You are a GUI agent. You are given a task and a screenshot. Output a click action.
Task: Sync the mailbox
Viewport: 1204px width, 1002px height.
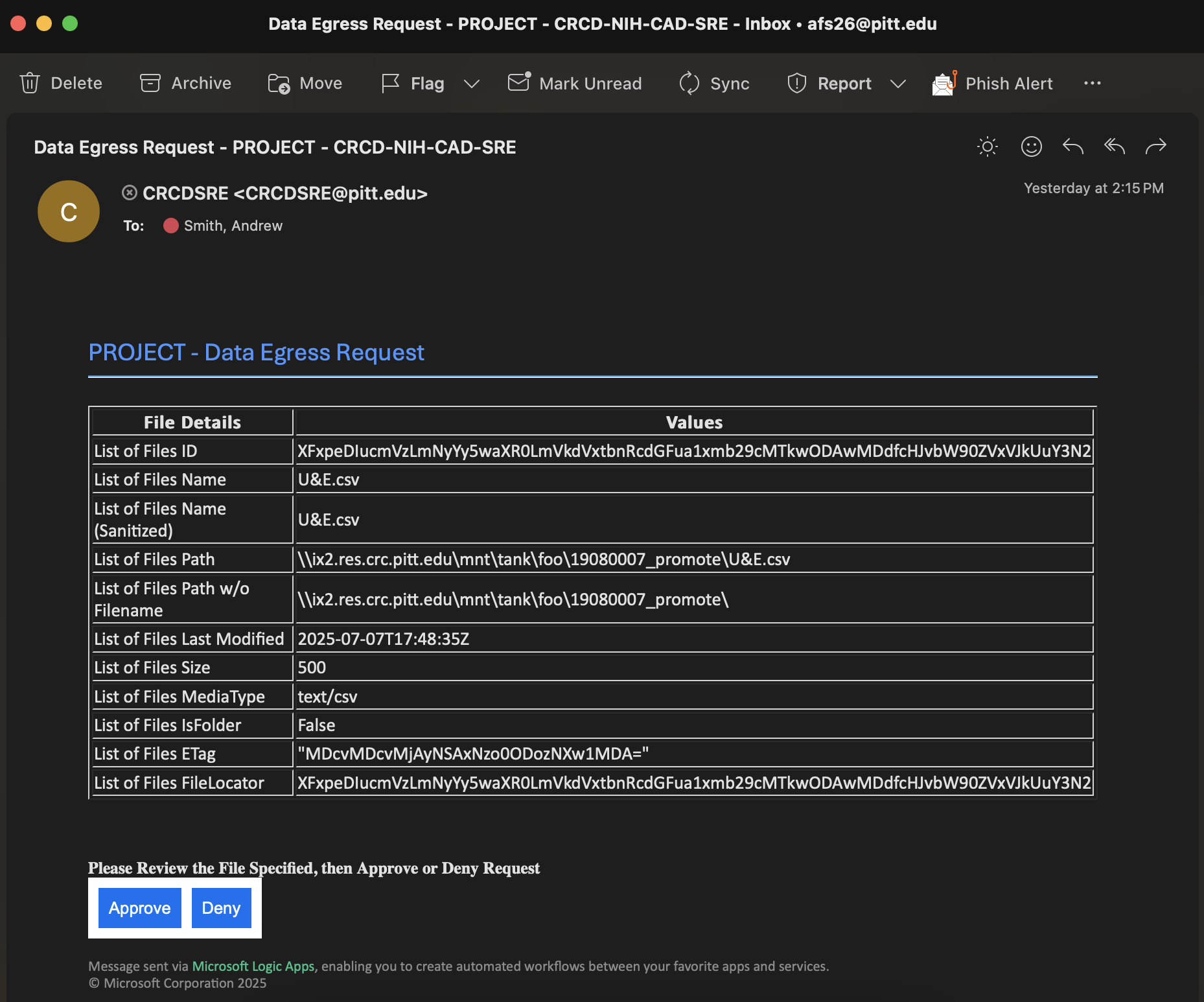(714, 83)
